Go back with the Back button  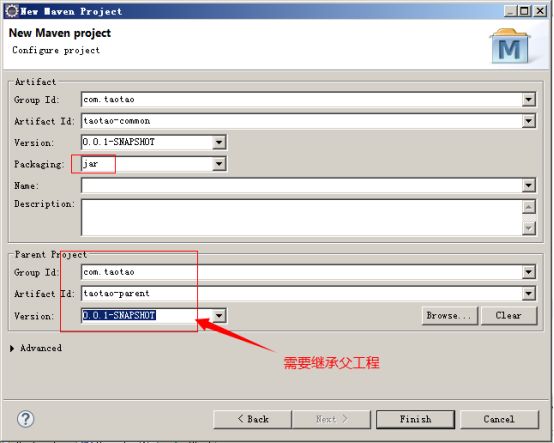[253, 419]
